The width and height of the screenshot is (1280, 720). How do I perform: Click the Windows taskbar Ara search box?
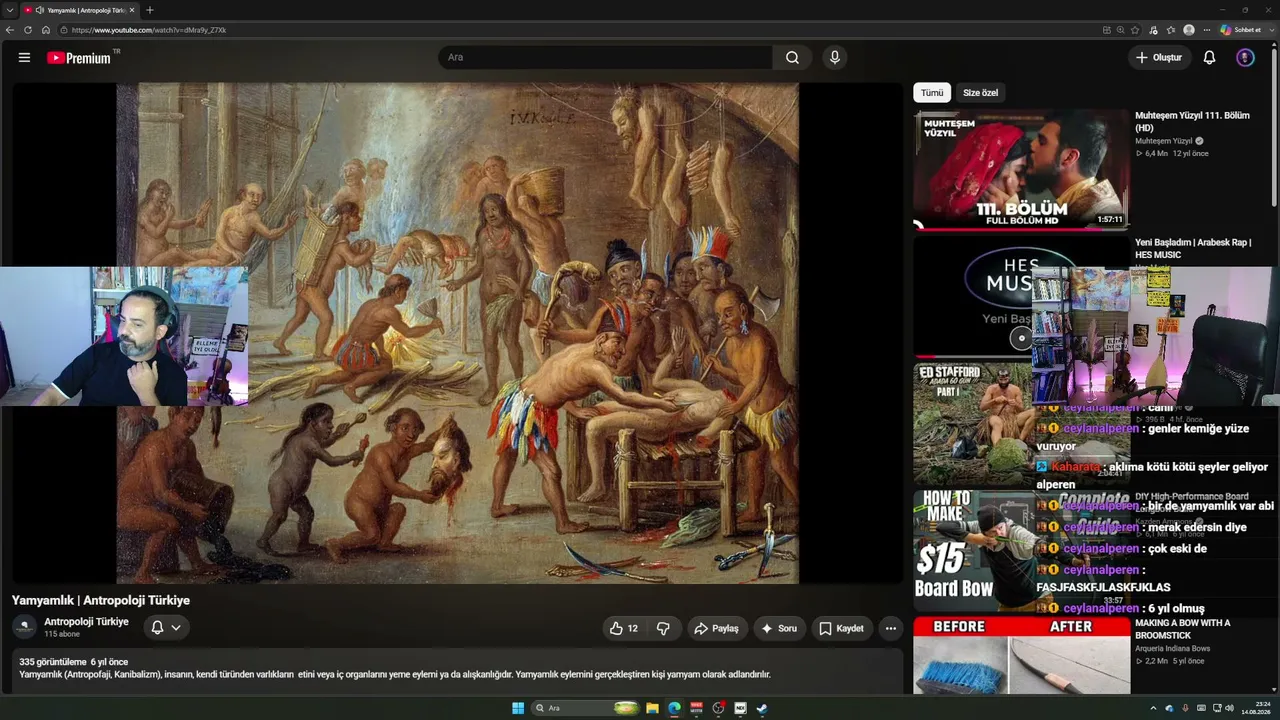pos(587,708)
